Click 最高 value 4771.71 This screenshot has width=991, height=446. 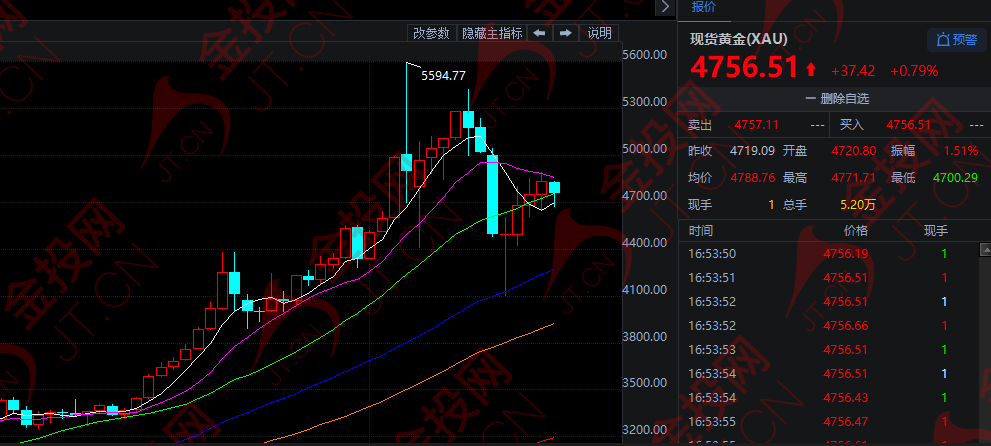[x=853, y=178]
